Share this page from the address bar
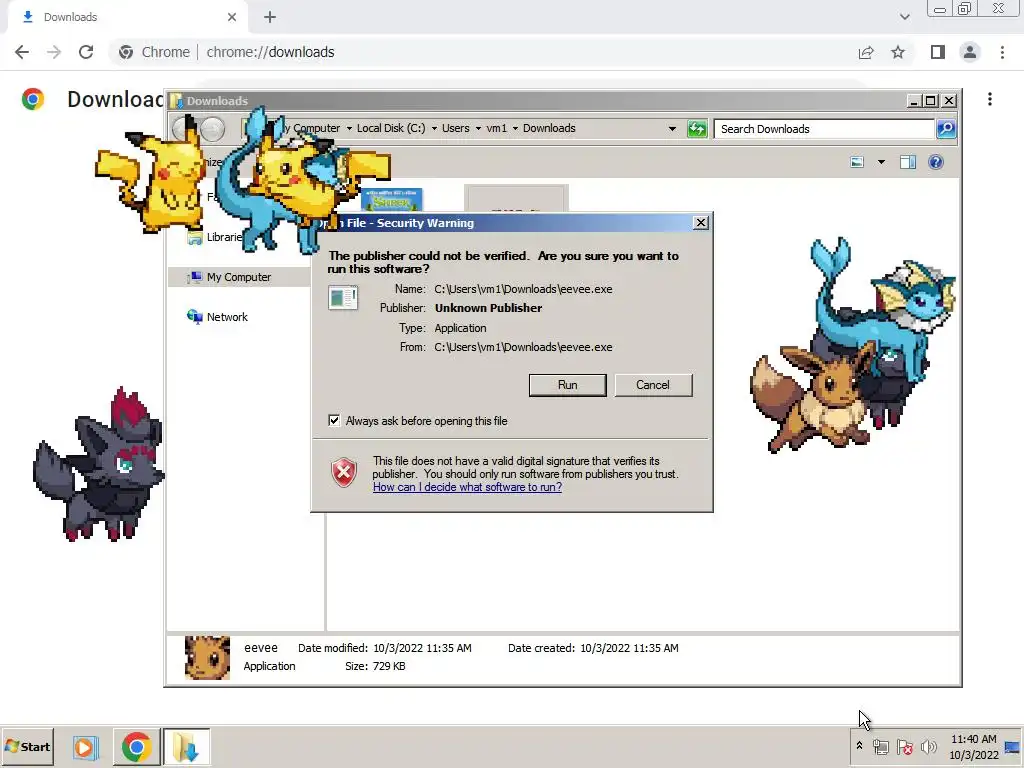 pos(866,52)
